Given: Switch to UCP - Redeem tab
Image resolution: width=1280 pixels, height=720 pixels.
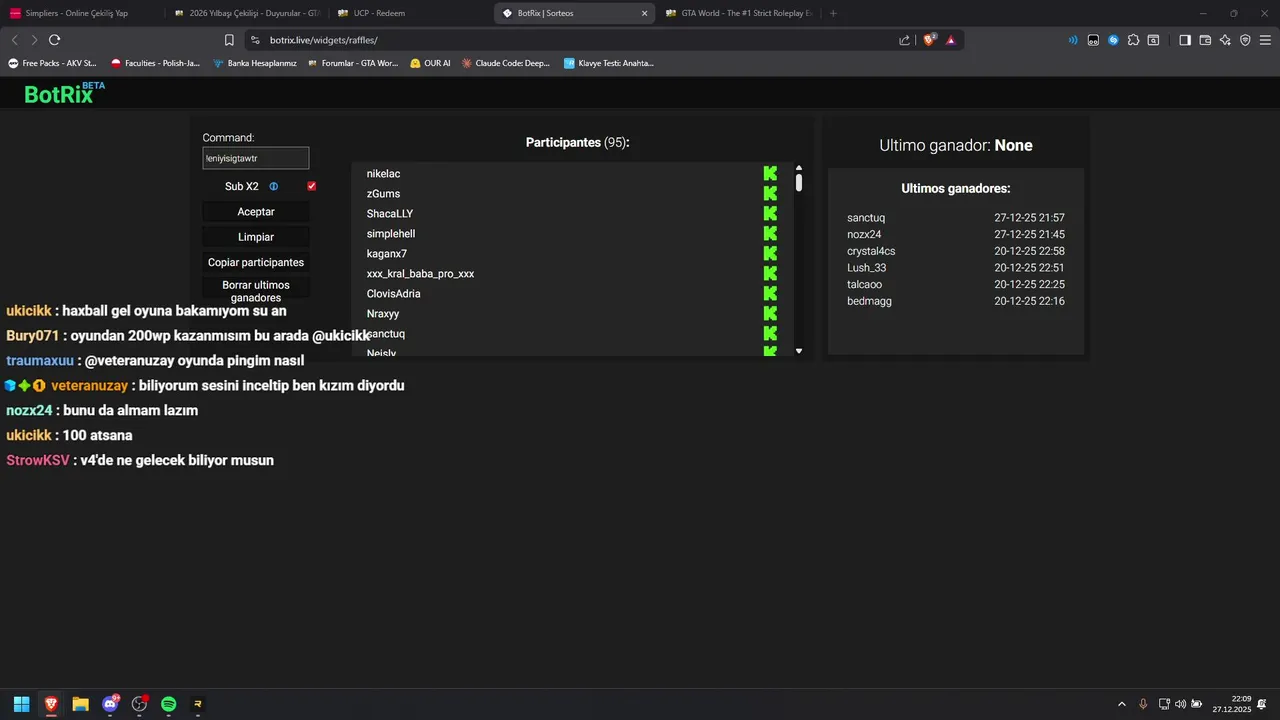Looking at the screenshot, I should tap(410, 13).
